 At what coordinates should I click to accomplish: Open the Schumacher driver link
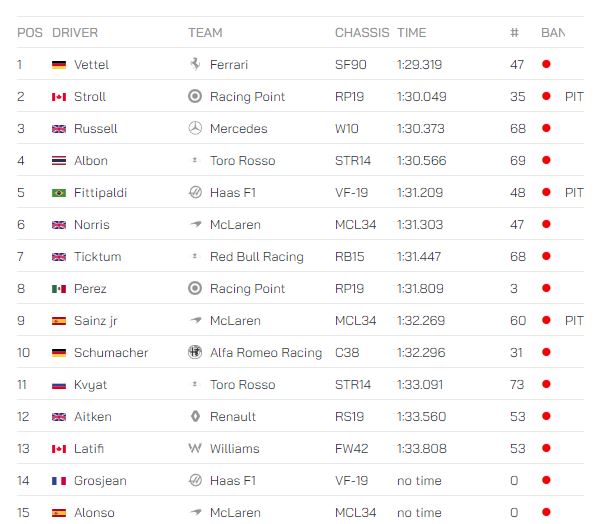coord(111,352)
